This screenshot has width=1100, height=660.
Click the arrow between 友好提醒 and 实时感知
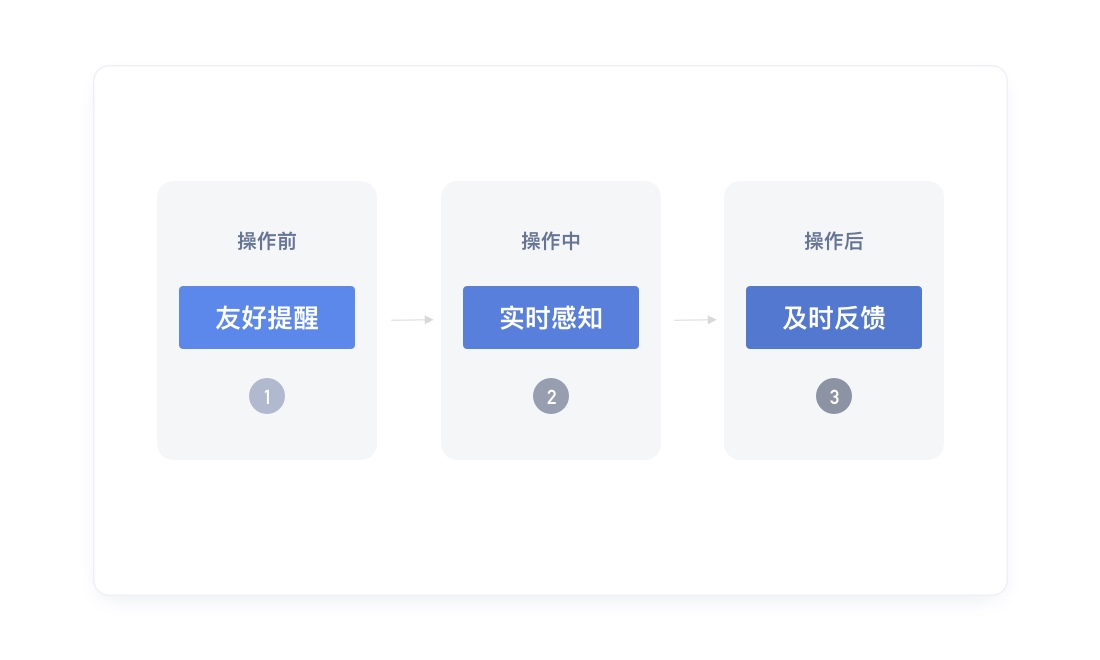412,320
